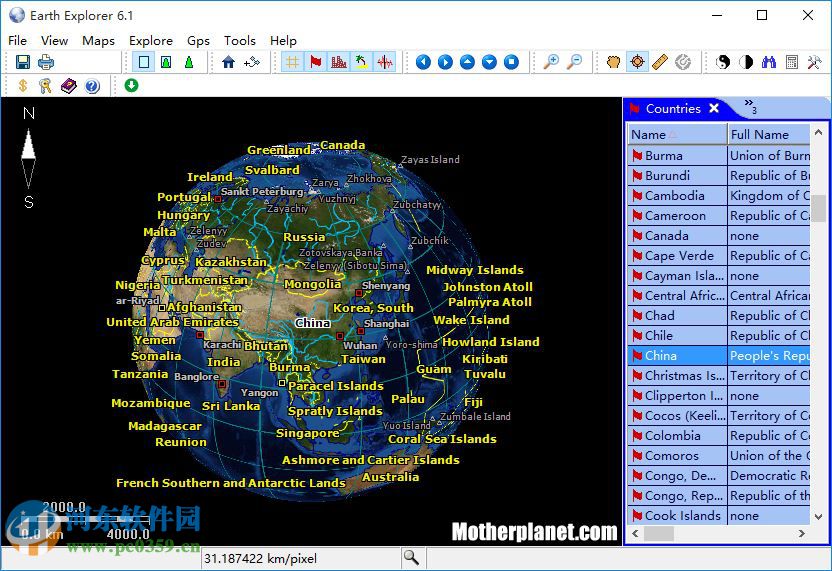Select Canada in the countries list
Screen dimensions: 832x571
(666, 235)
